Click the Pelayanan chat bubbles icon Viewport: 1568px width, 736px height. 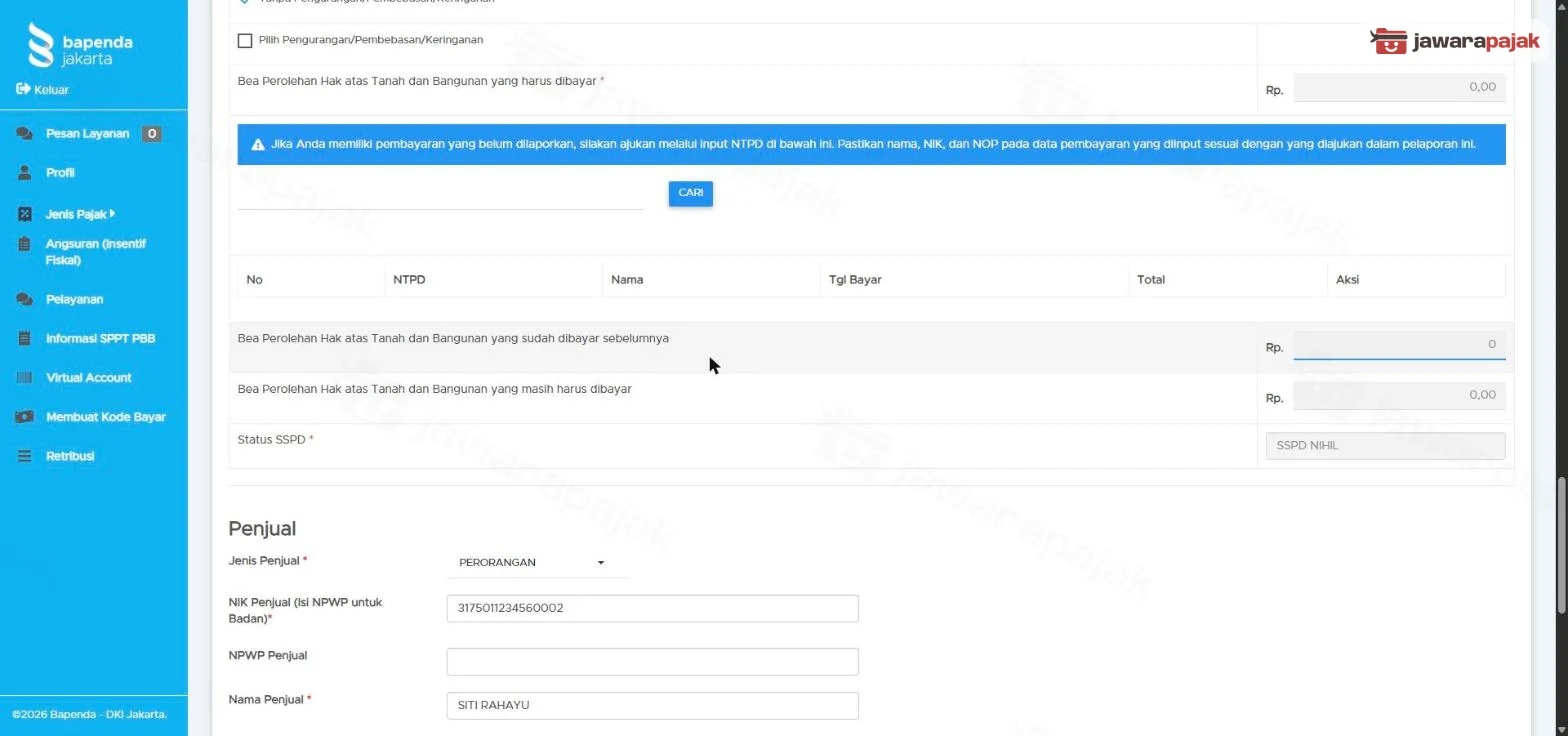[24, 299]
